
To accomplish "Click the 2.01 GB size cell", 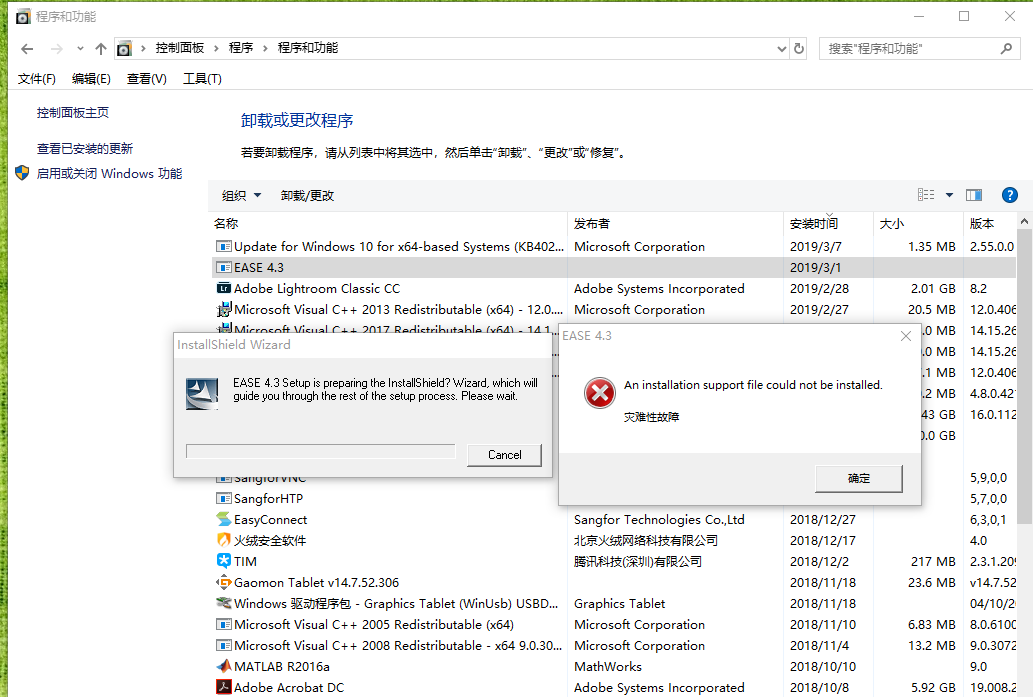I will (933, 289).
